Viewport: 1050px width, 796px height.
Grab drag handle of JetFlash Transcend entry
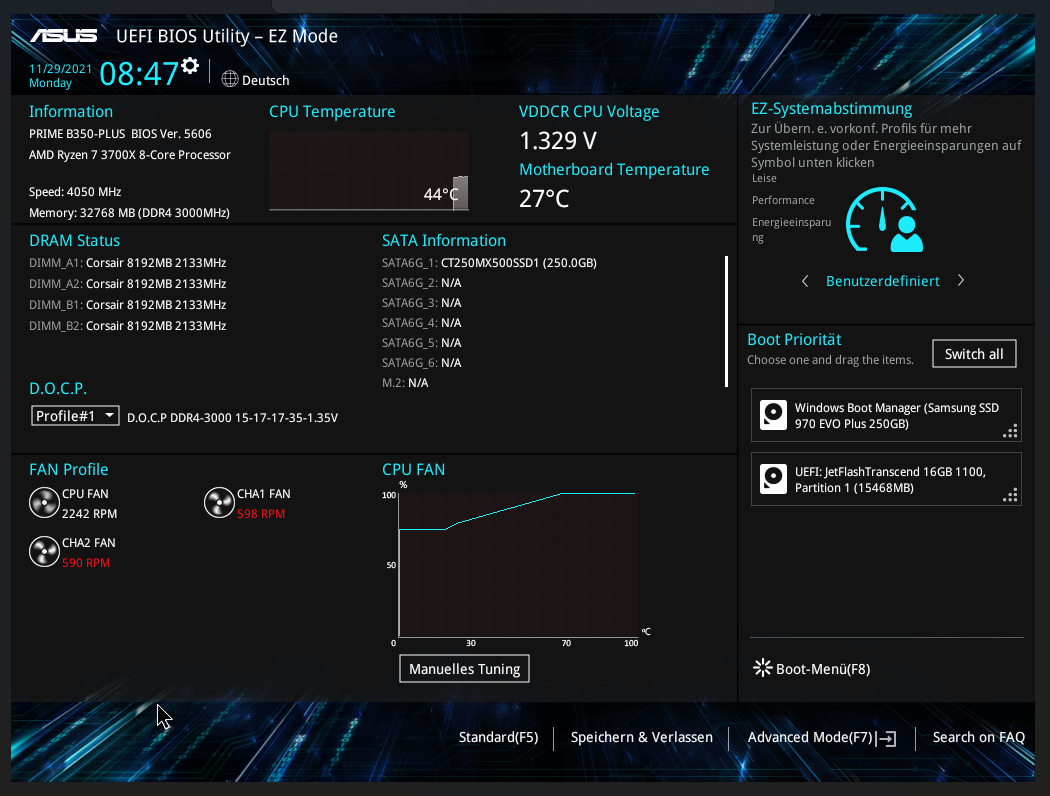click(x=1010, y=495)
